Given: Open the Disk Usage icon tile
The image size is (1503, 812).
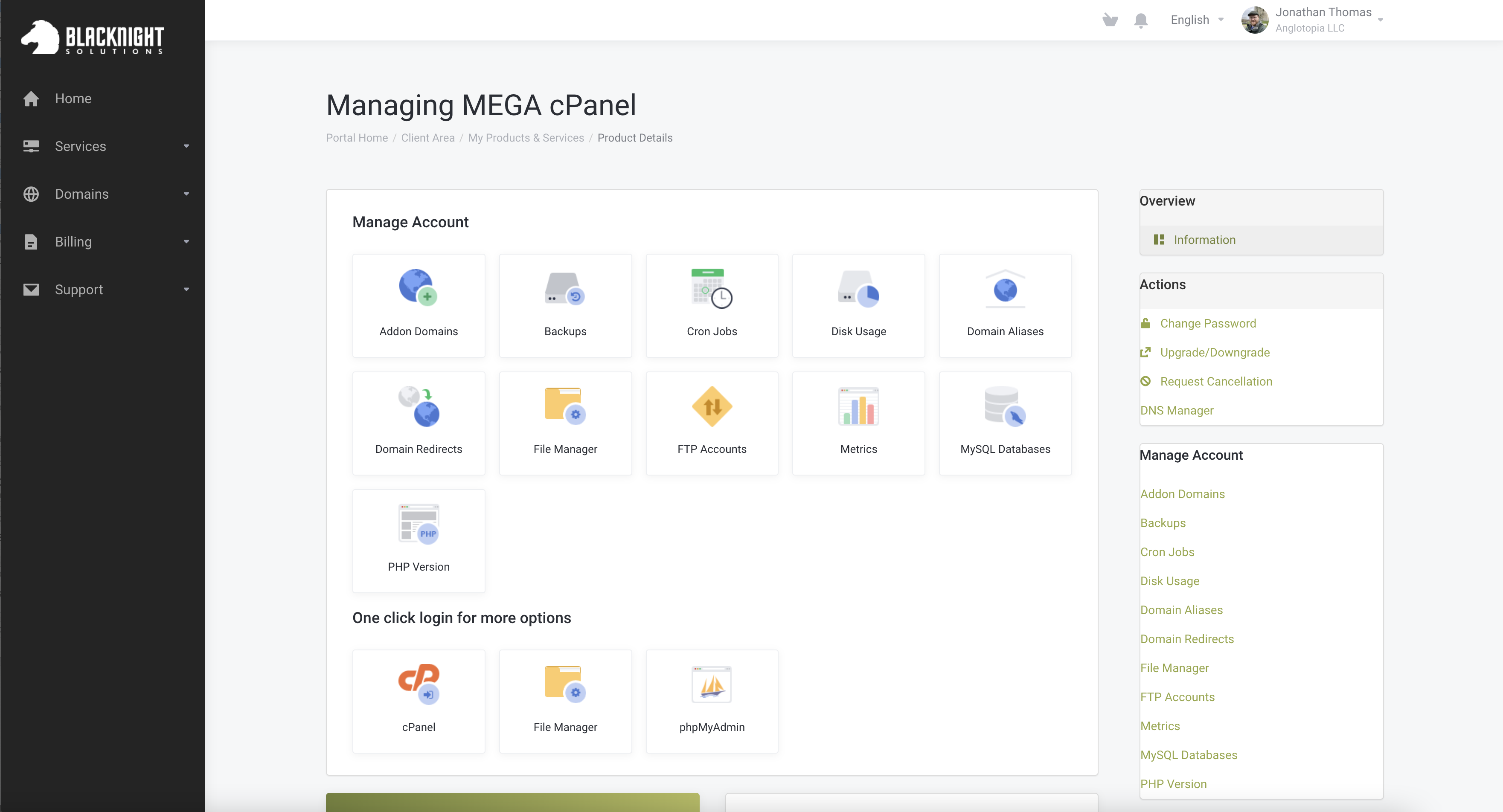Looking at the screenshot, I should click(858, 305).
